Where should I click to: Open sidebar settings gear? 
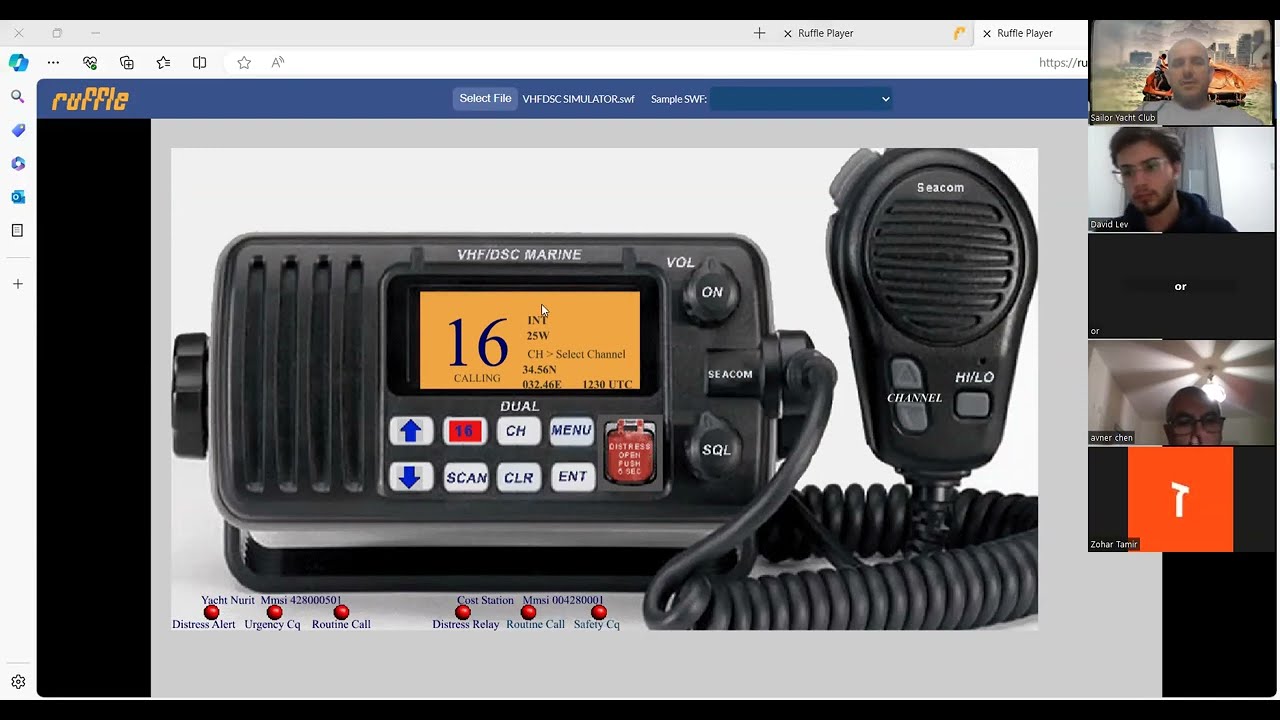click(18, 682)
